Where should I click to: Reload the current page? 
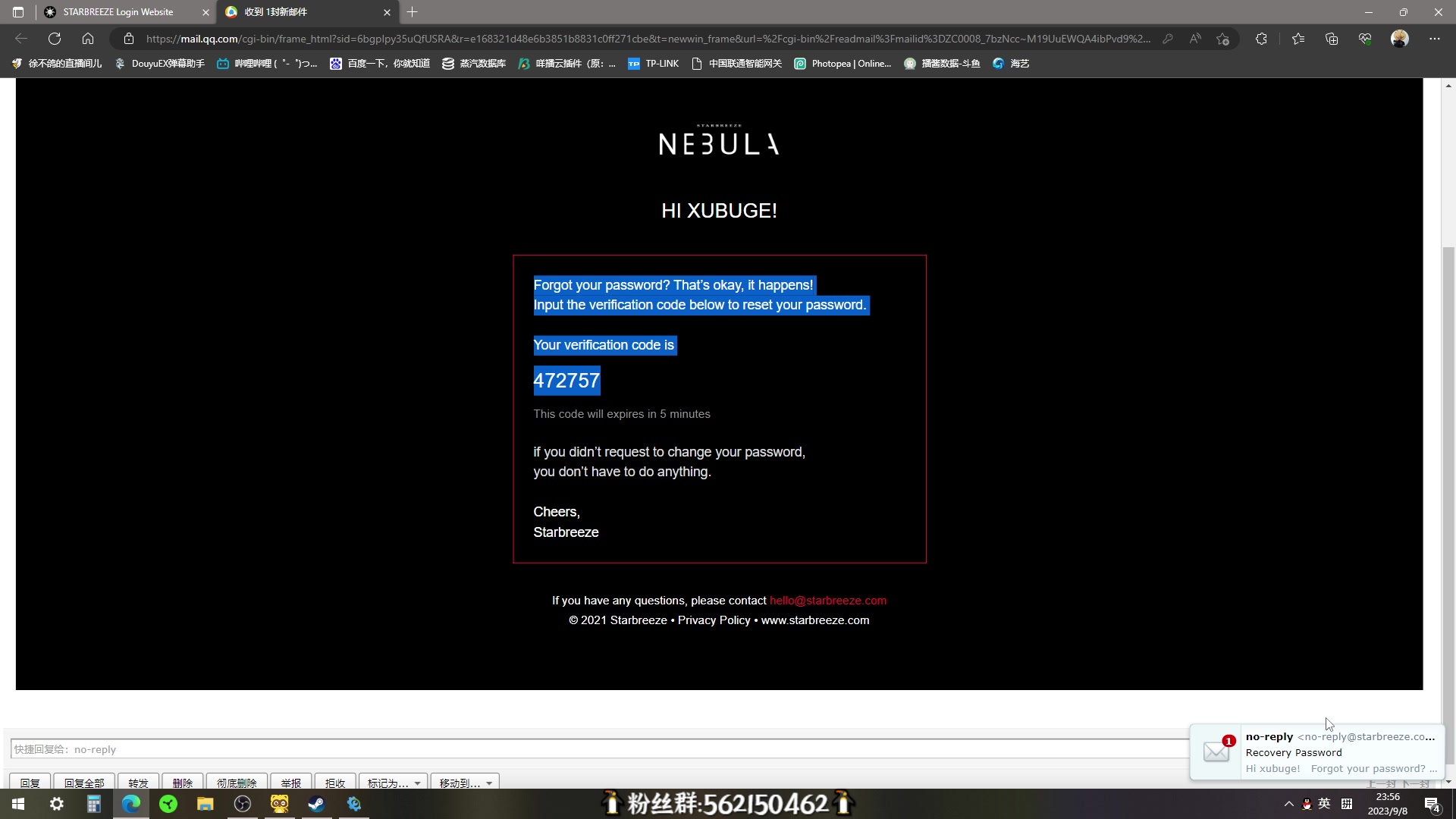click(x=55, y=39)
